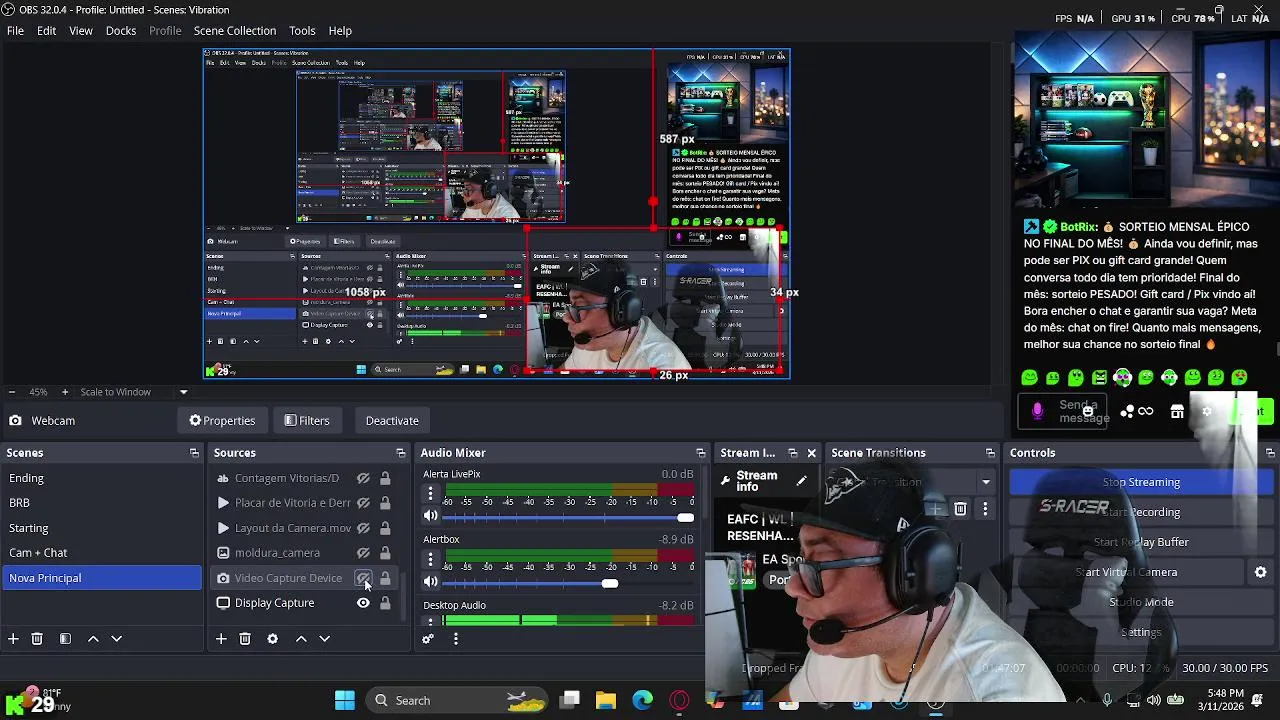Remove transition with trash icon
Screen dimensions: 1280x720
960,509
